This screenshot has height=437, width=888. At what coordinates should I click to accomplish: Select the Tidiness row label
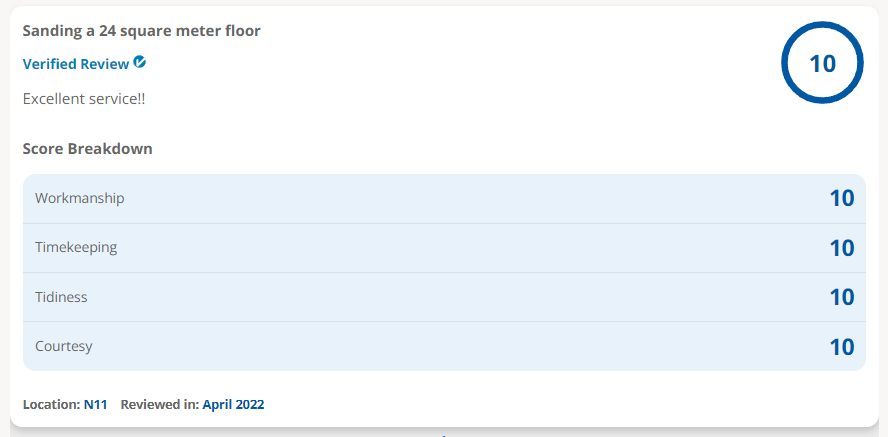[x=61, y=297]
